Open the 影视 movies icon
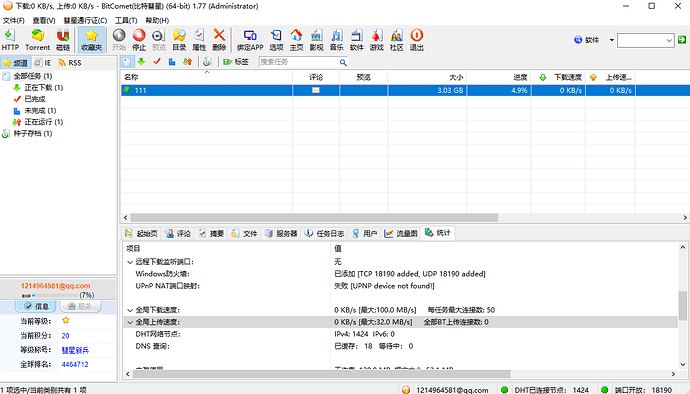690x394 pixels. click(316, 40)
